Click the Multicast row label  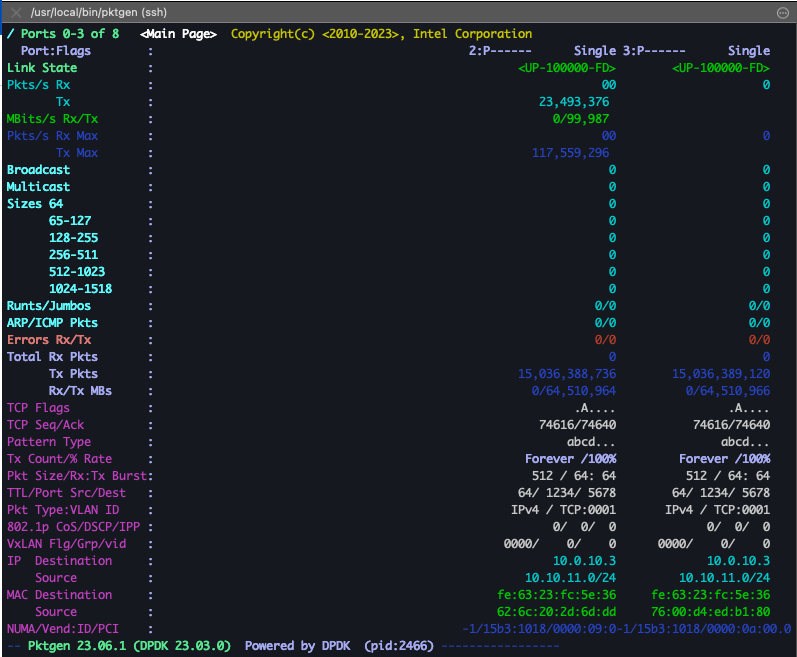39,187
